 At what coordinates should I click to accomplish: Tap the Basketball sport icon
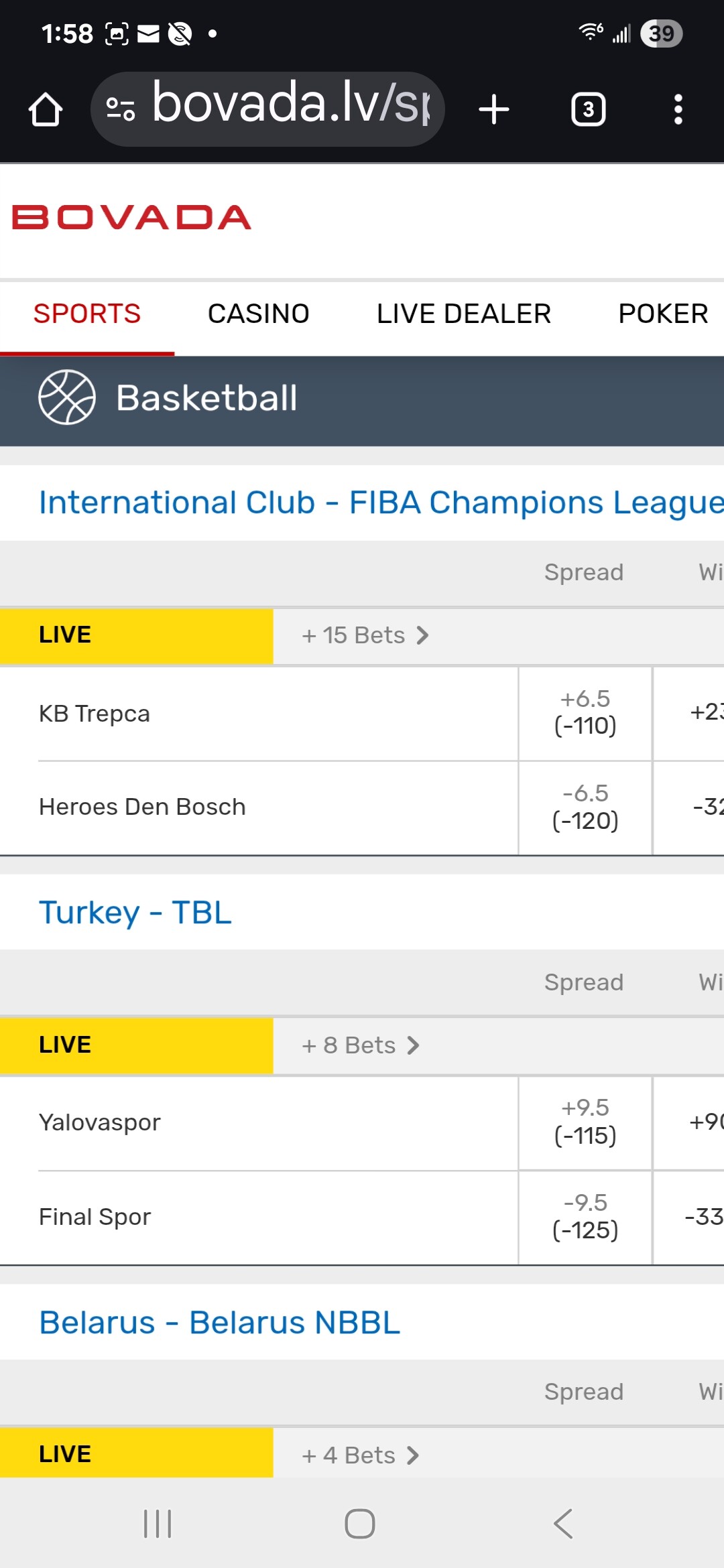point(67,397)
